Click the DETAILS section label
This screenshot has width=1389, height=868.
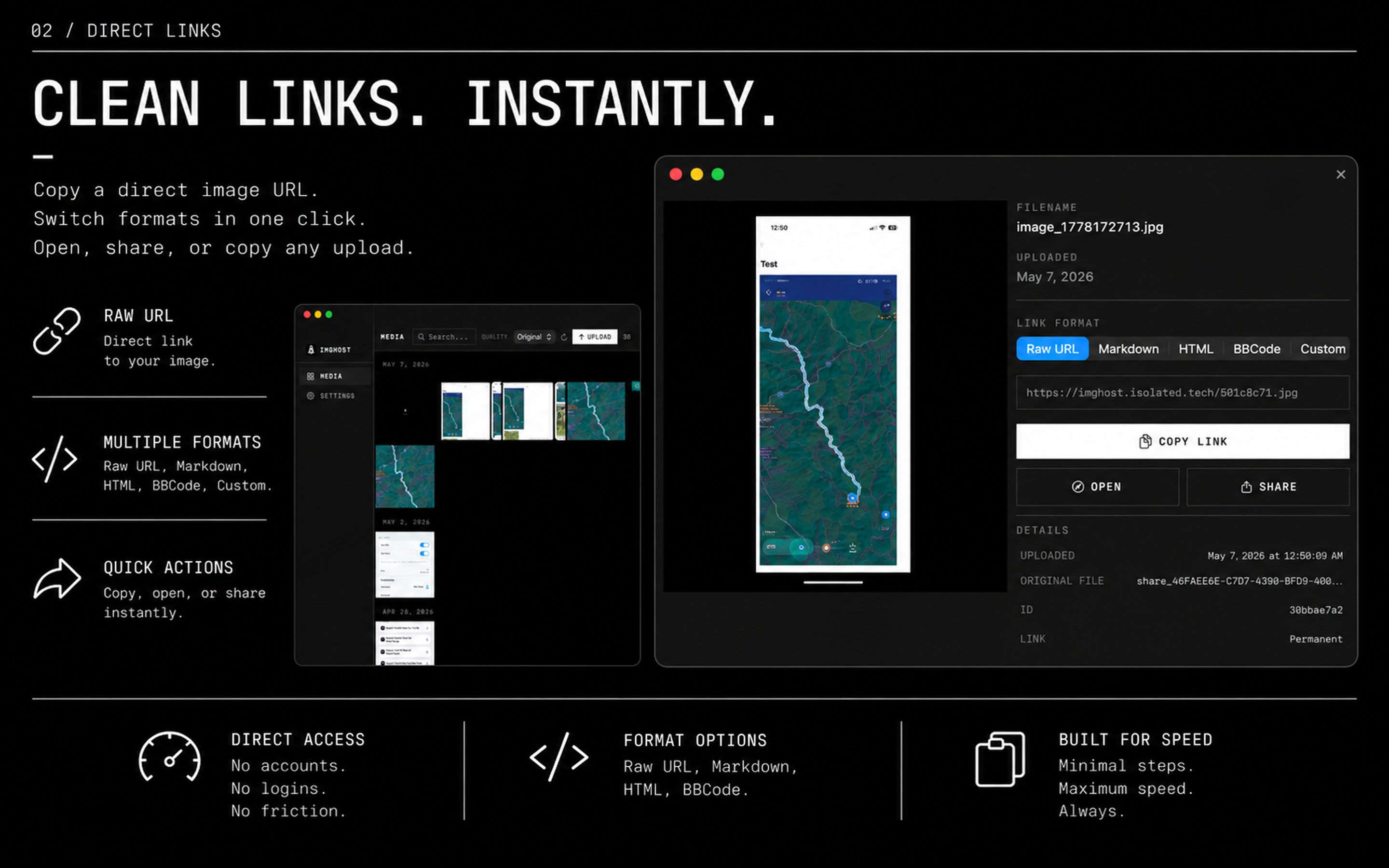(x=1042, y=530)
